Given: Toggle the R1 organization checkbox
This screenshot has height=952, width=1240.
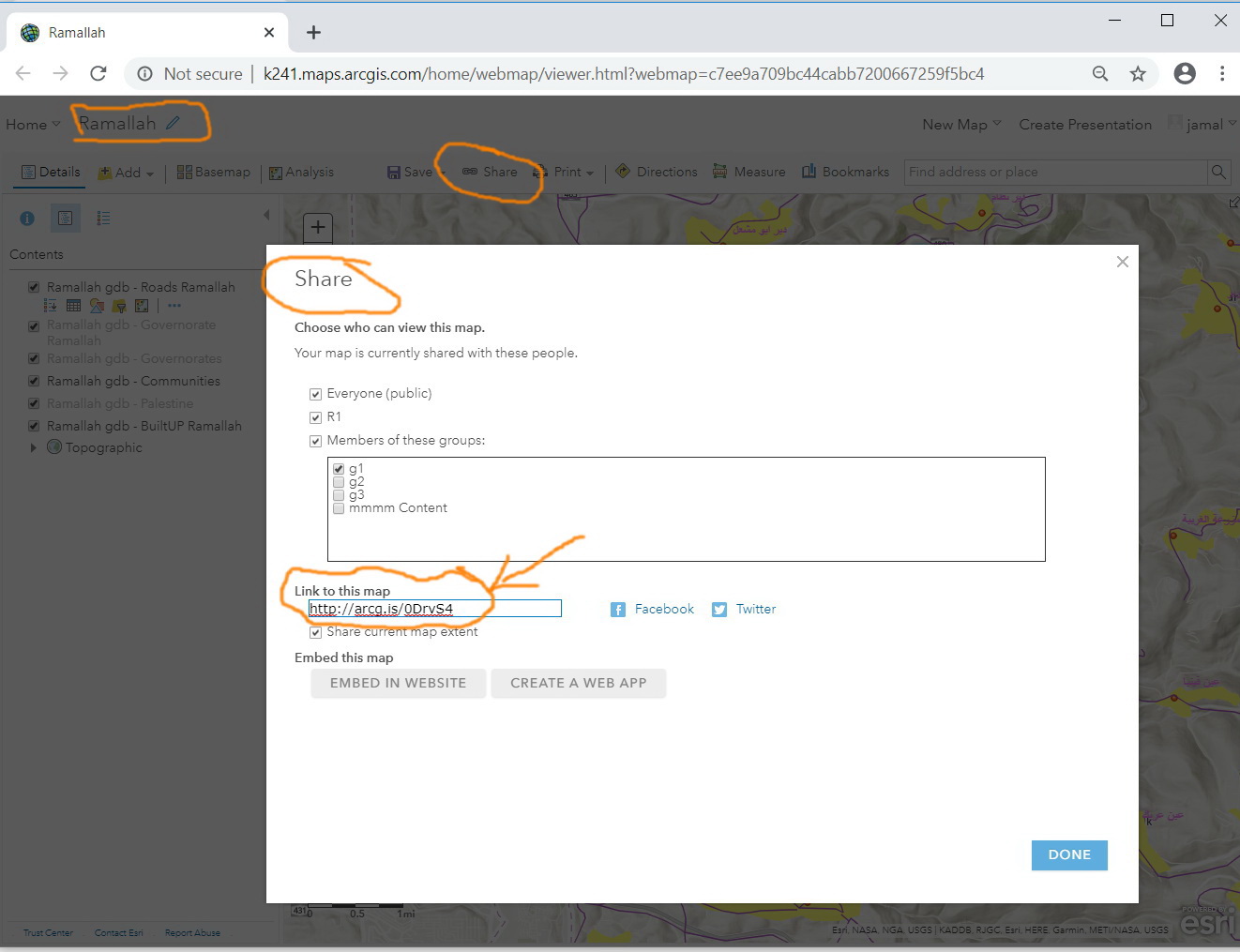Looking at the screenshot, I should (315, 417).
